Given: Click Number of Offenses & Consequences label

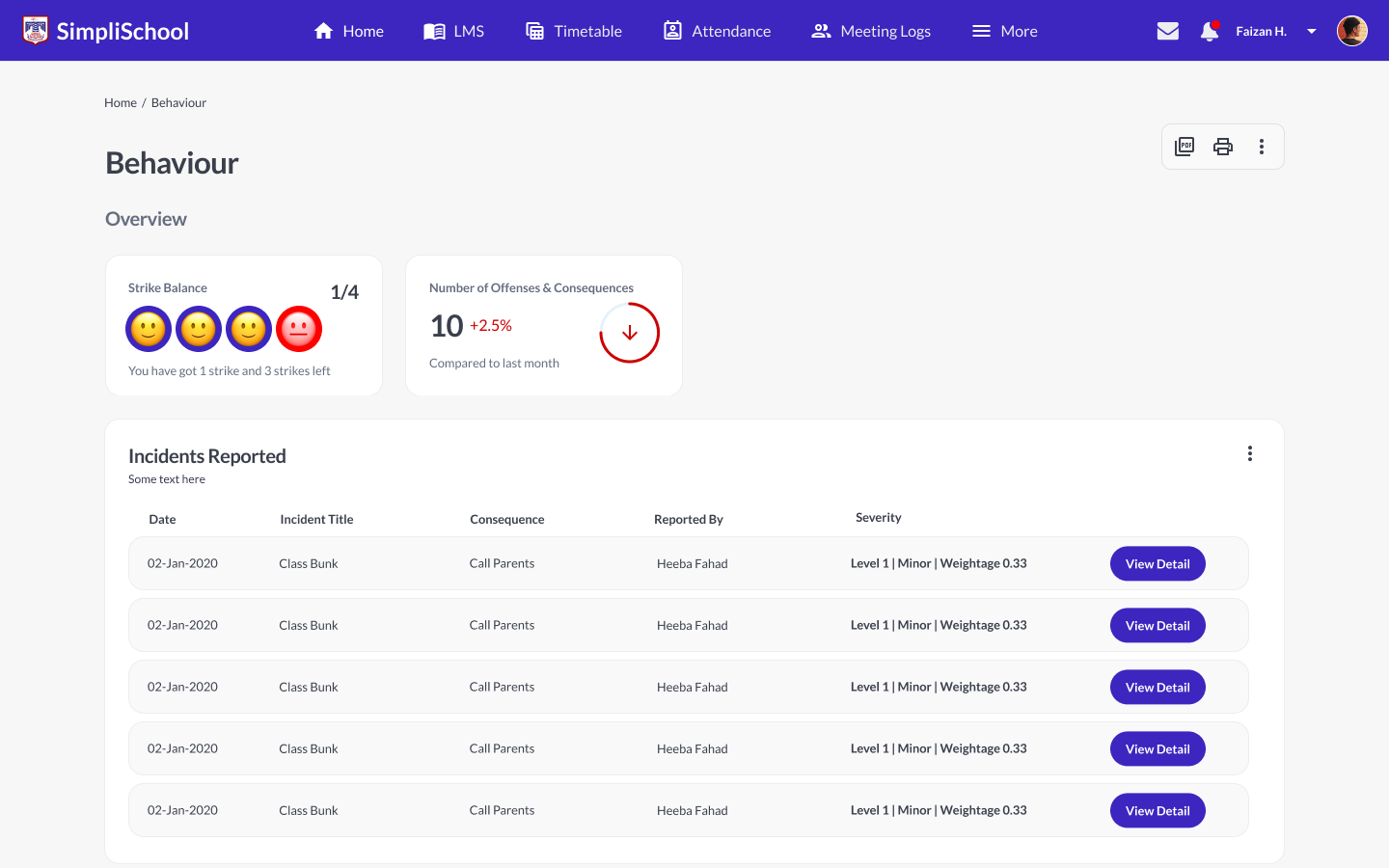Looking at the screenshot, I should click(x=531, y=287).
